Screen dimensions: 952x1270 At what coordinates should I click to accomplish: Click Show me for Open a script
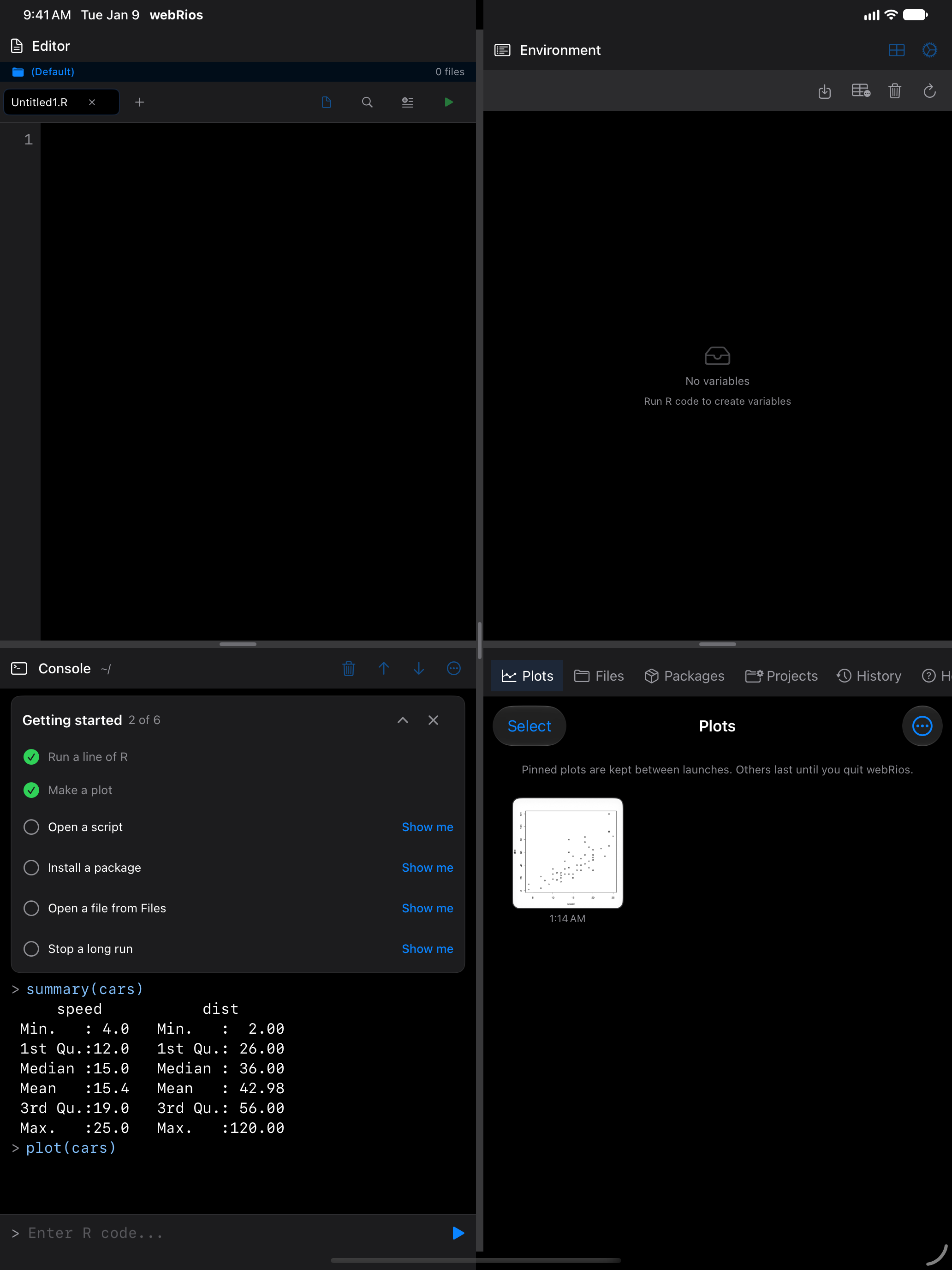(428, 827)
